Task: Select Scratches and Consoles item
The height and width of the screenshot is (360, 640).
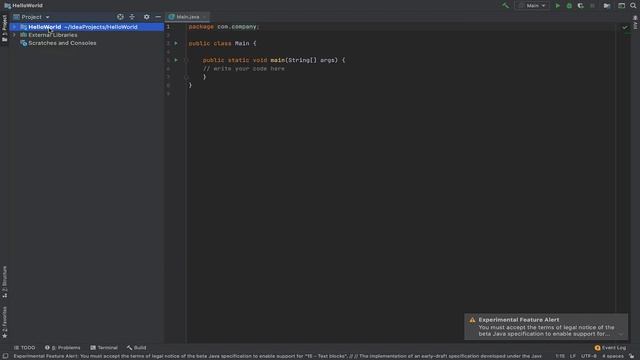Action: point(62,43)
